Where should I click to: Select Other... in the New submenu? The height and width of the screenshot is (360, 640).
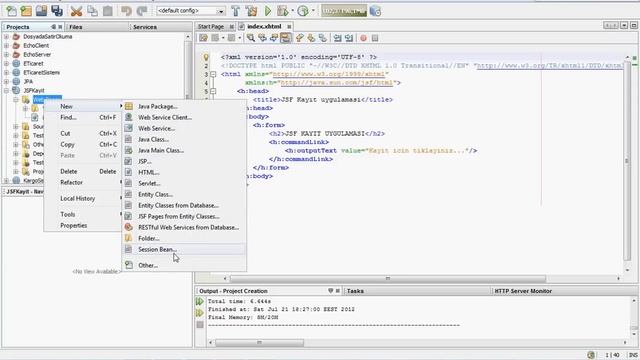pos(184,265)
